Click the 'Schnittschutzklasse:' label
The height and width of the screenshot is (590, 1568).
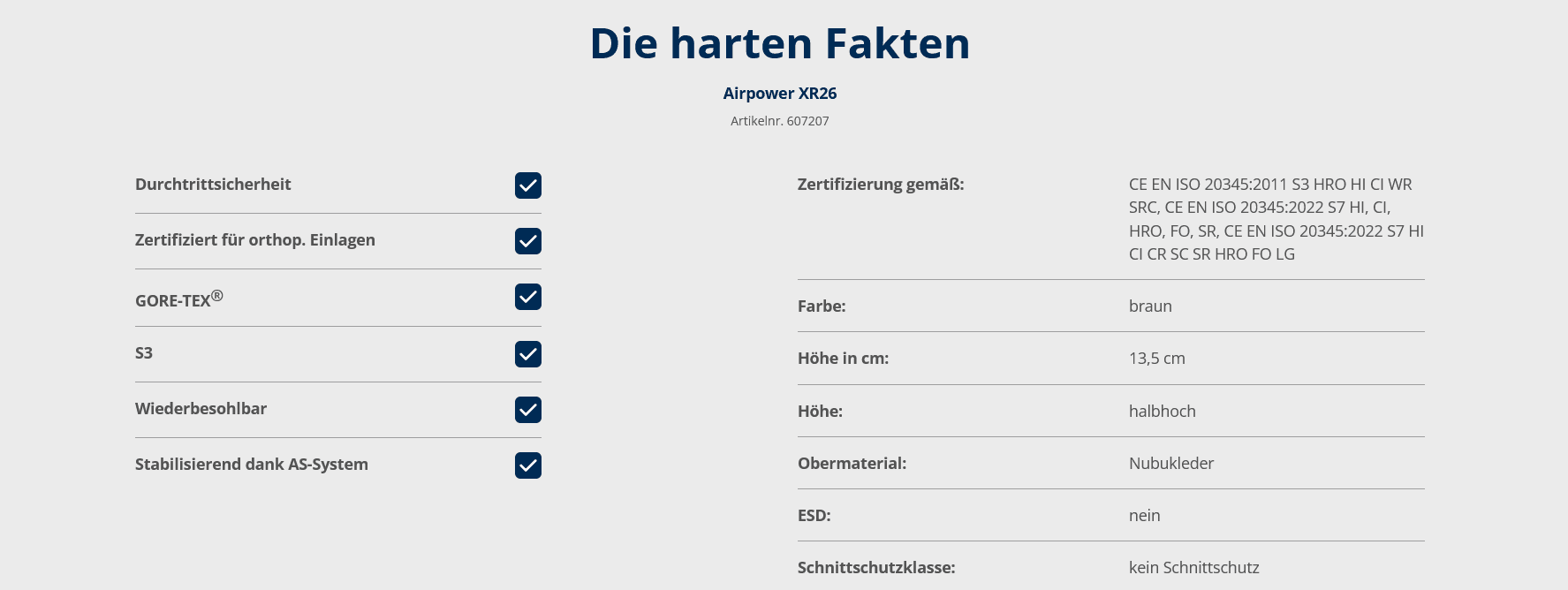coord(876,568)
